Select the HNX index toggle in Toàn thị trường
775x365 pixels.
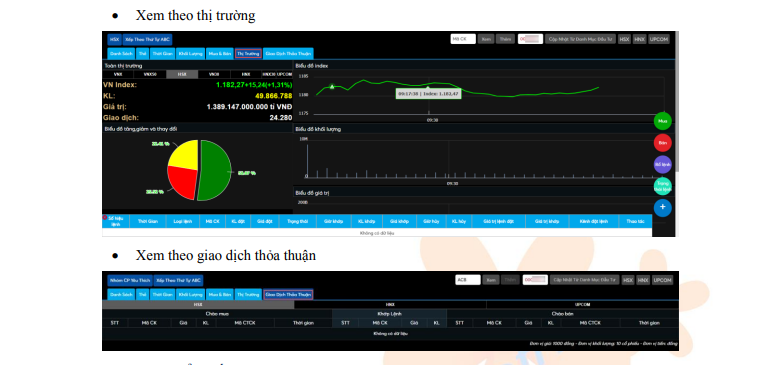[245, 75]
